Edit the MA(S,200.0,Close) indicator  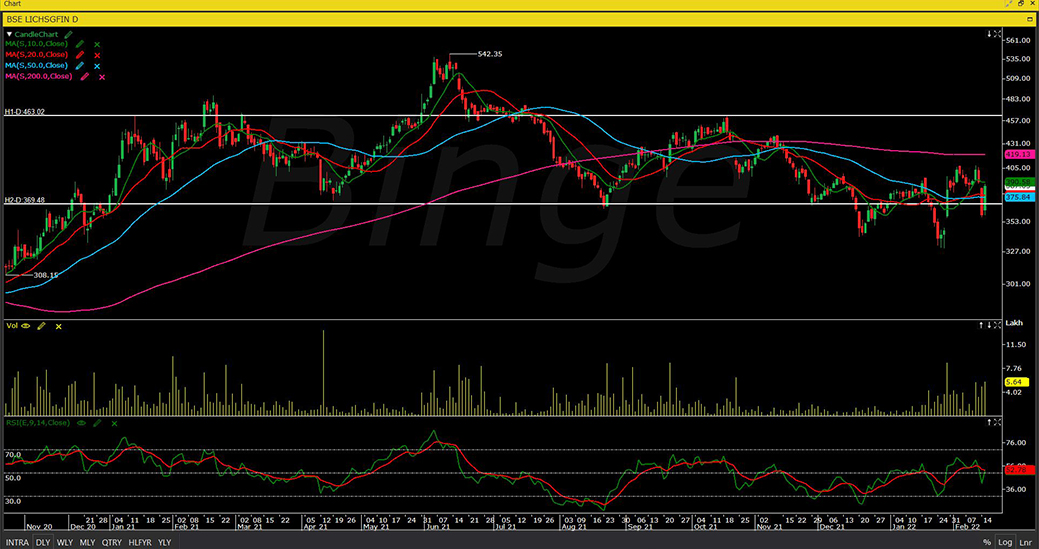(85, 77)
